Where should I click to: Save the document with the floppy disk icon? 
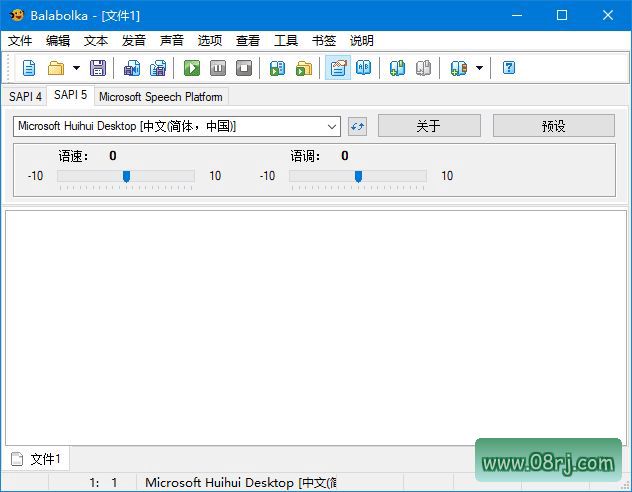[98, 68]
